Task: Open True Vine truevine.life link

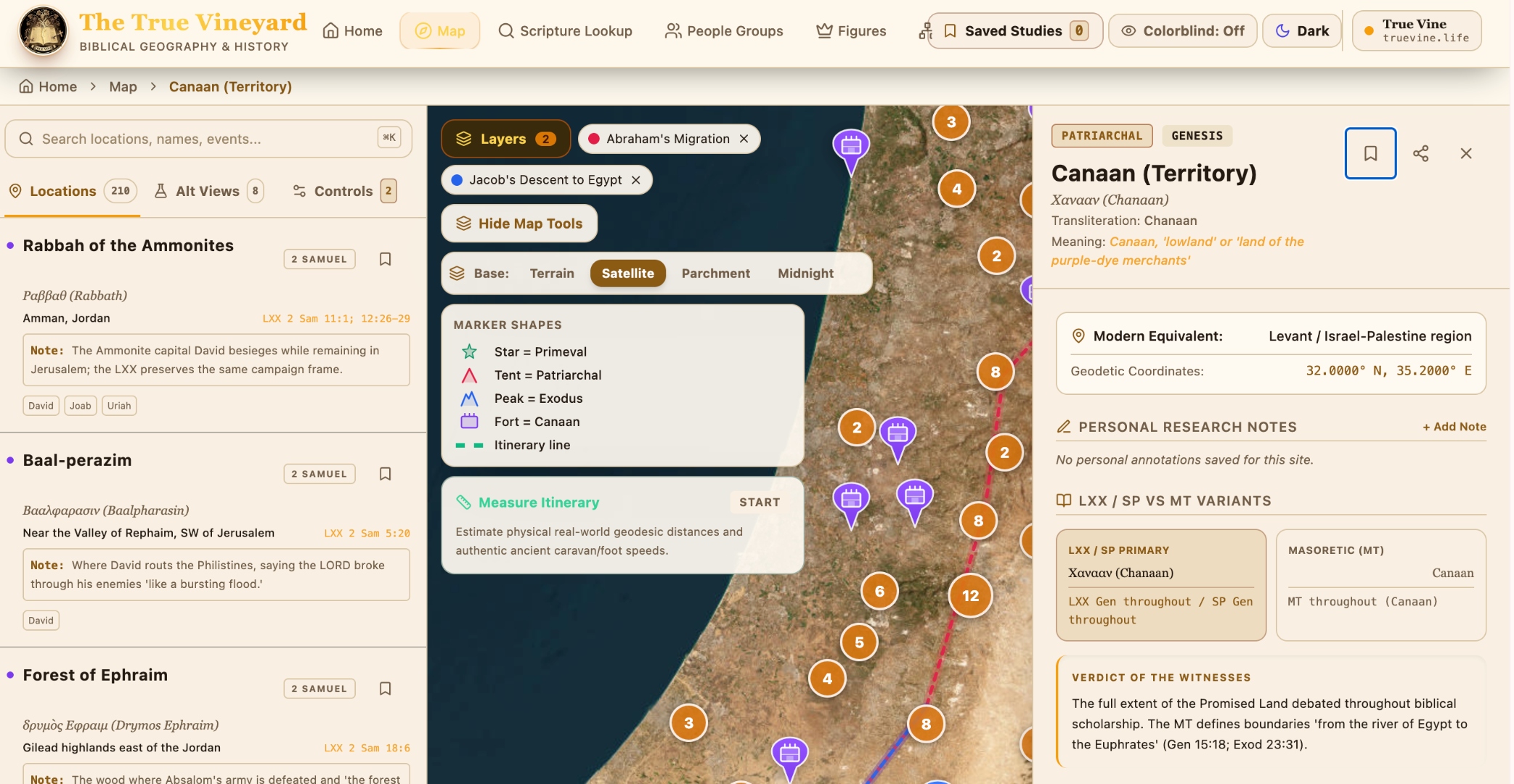Action: 1417,31
